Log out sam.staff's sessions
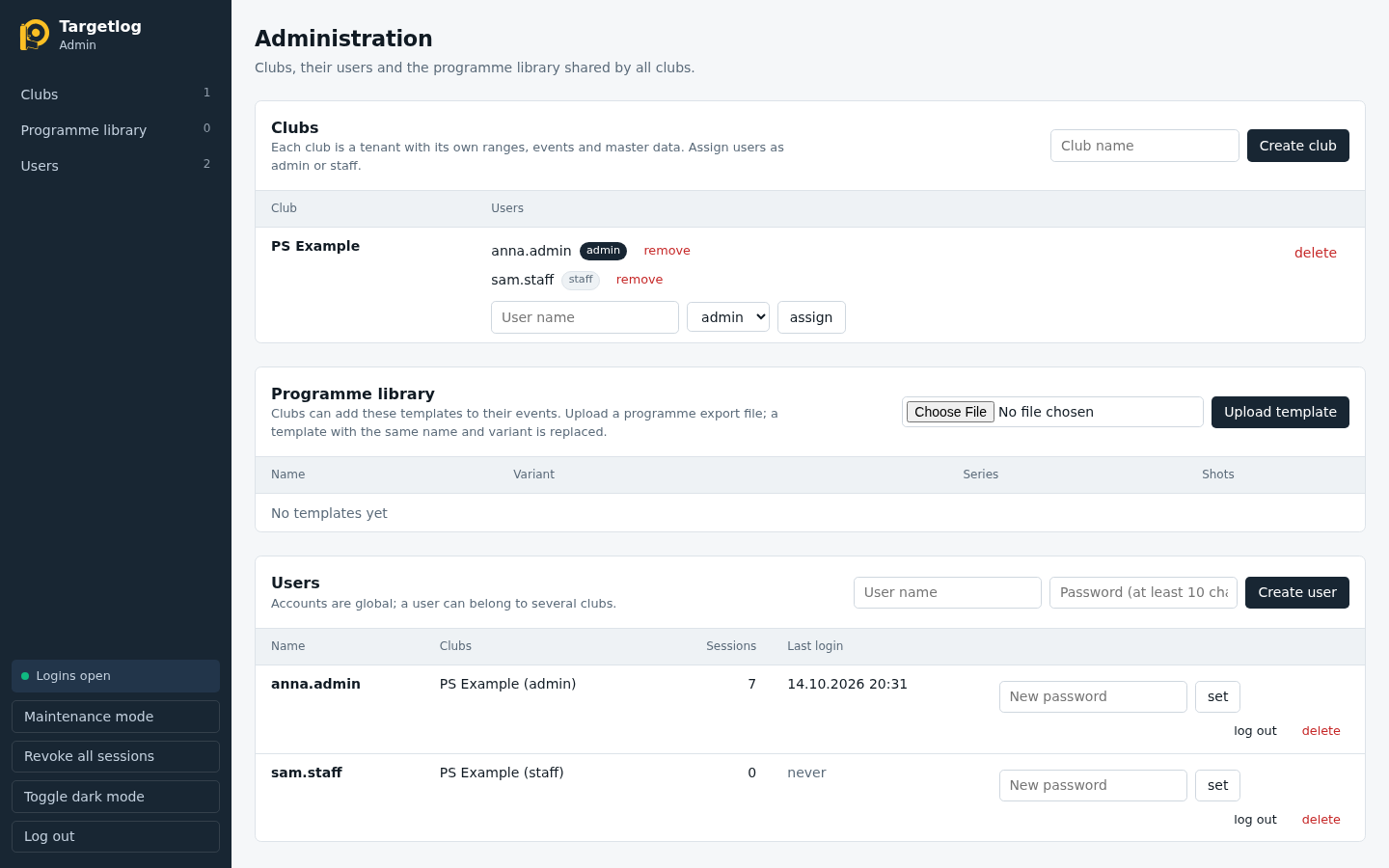 point(1255,820)
